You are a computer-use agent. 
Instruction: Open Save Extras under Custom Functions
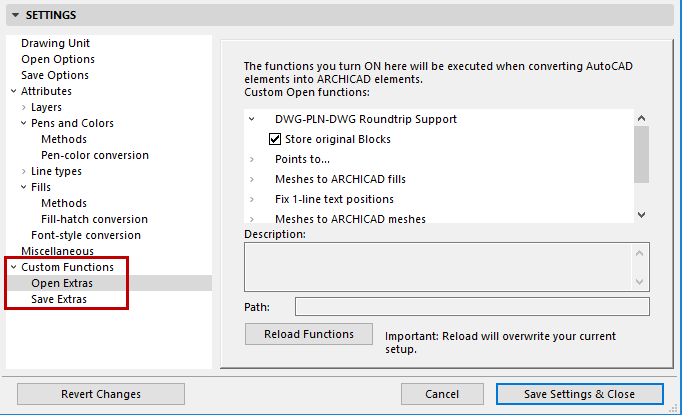(x=59, y=299)
